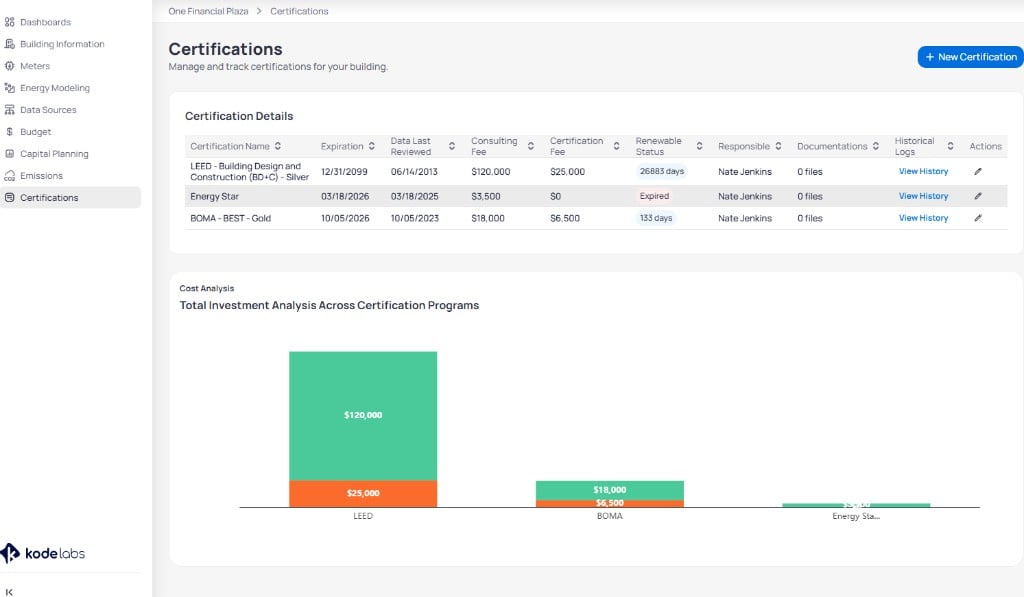Viewport: 1024px width, 597px height.
Task: Open the Data Sources icon
Action: coord(9,110)
